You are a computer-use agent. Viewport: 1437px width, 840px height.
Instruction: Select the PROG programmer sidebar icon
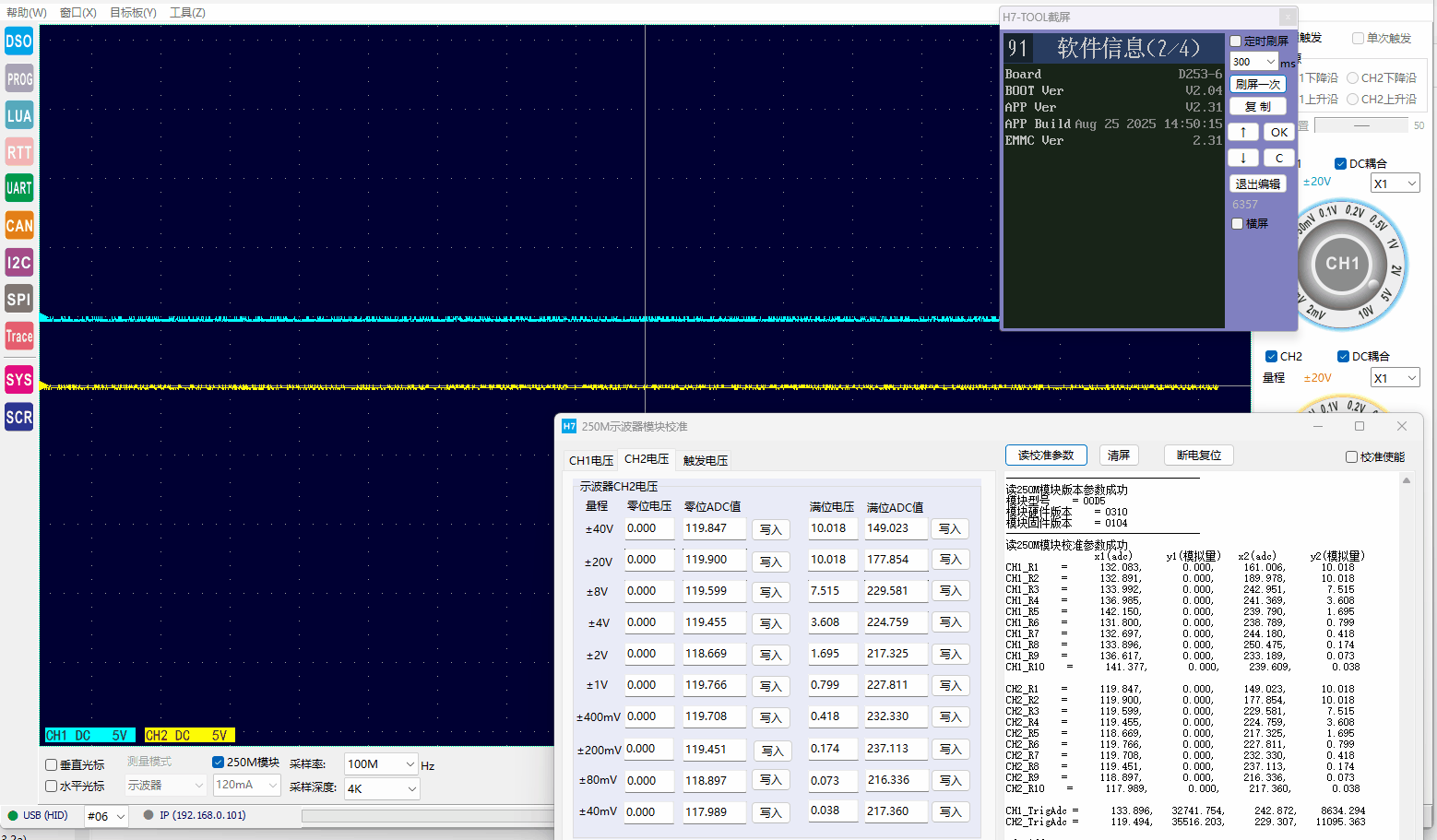click(18, 78)
